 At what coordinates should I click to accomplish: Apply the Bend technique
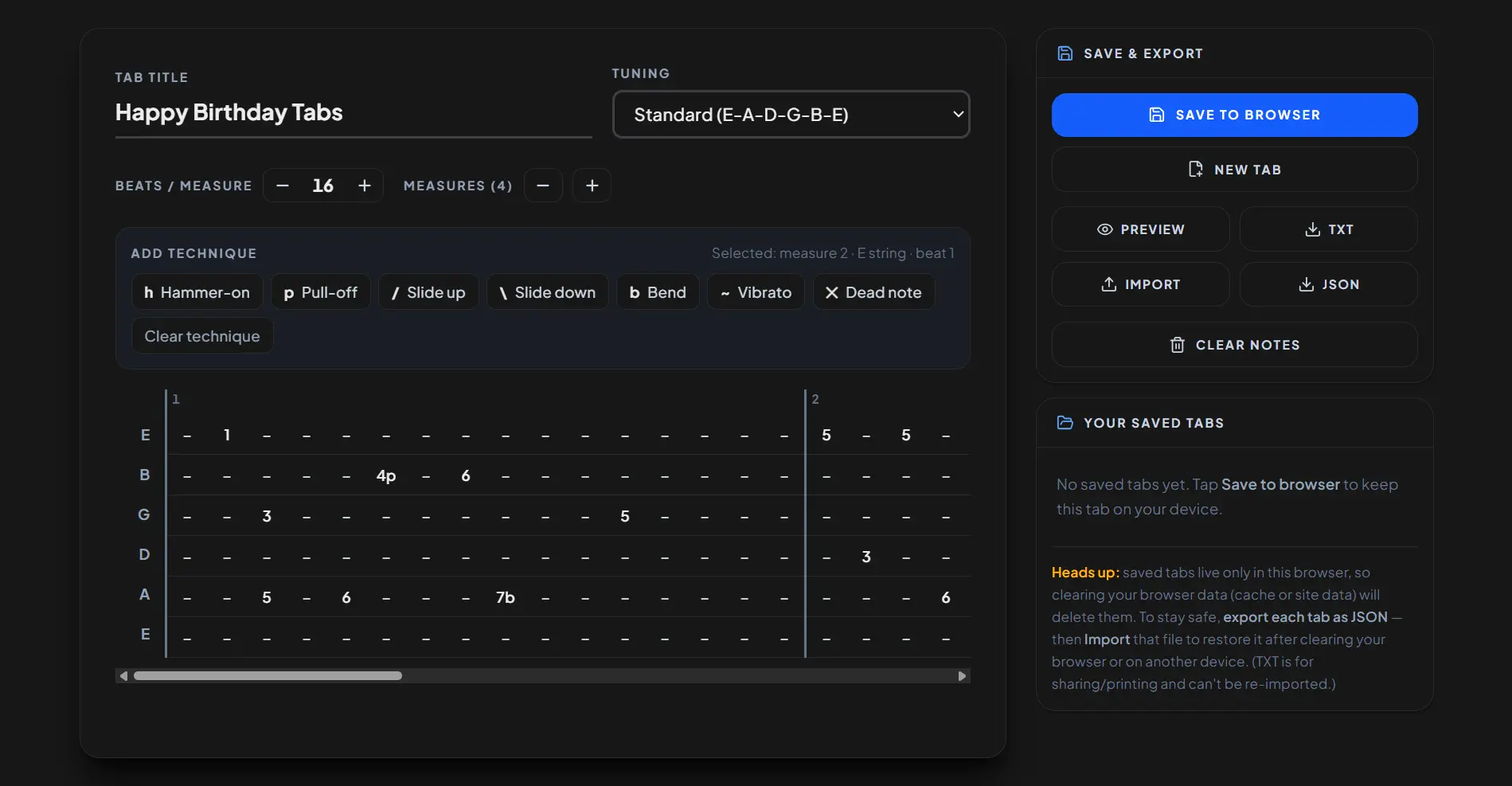coord(658,292)
